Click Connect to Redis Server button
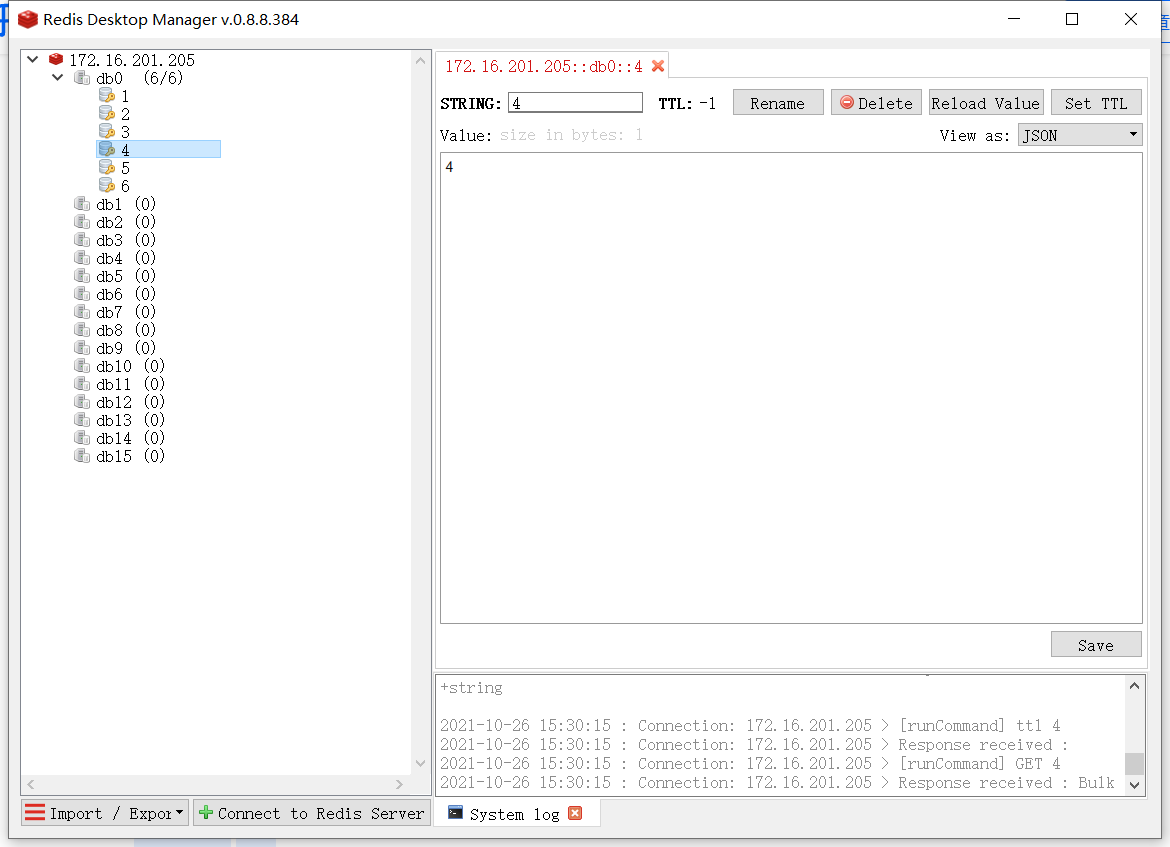The width and height of the screenshot is (1170, 847). pos(311,813)
